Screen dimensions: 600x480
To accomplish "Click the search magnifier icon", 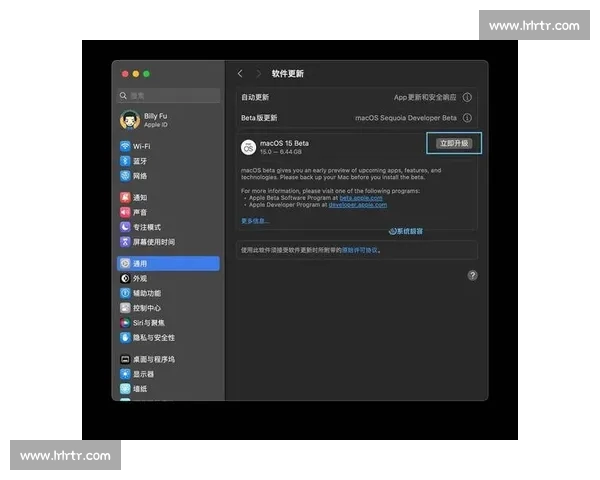I will 123,96.
